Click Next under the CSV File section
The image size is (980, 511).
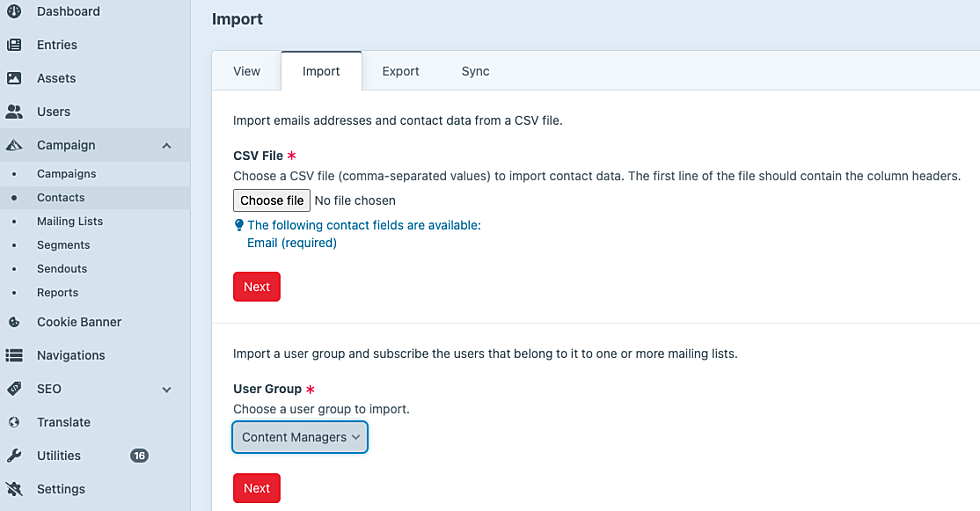pos(257,287)
